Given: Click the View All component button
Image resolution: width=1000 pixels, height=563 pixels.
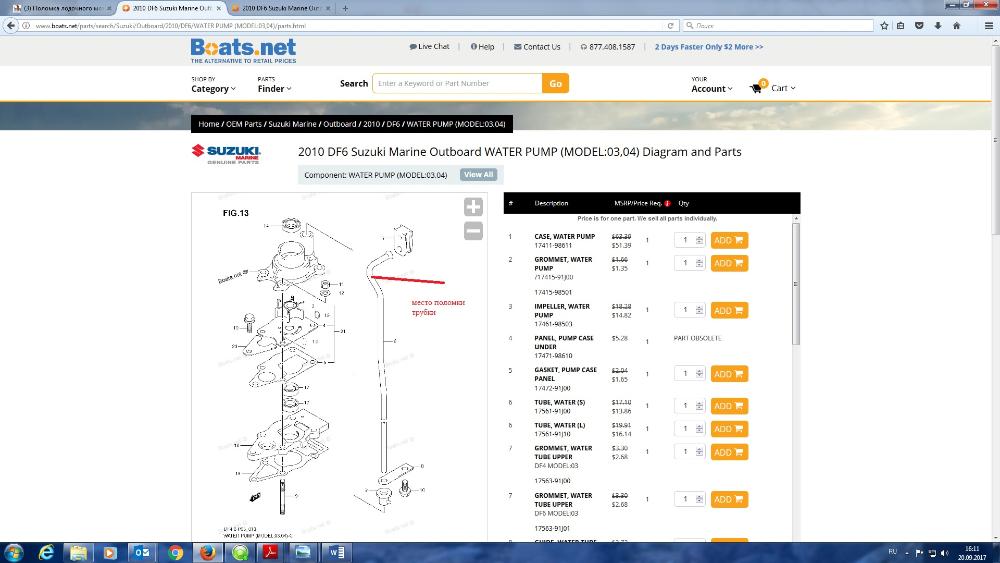Looking at the screenshot, I should (x=478, y=174).
